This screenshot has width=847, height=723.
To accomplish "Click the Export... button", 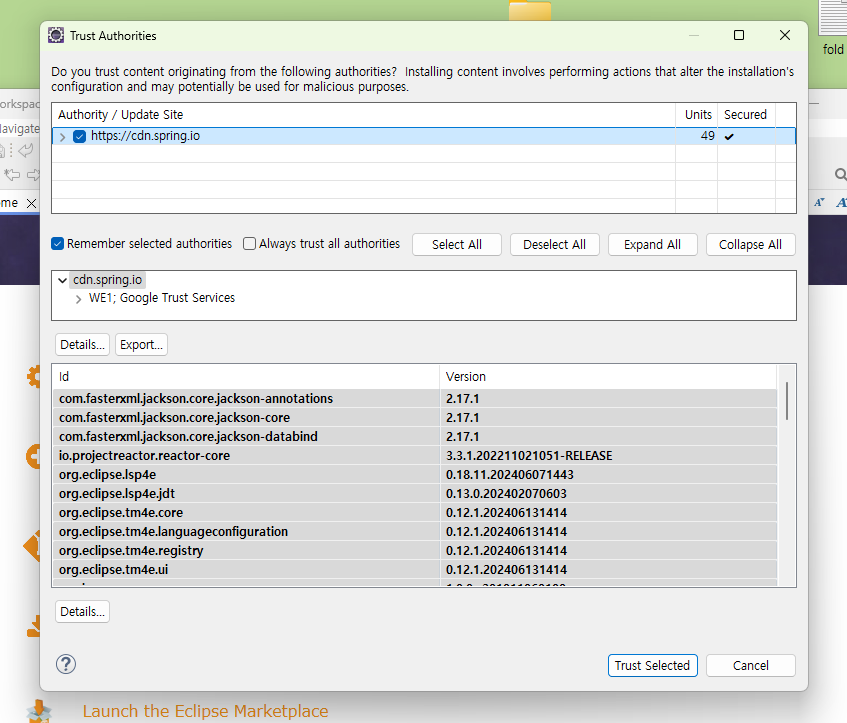I will tap(141, 345).
